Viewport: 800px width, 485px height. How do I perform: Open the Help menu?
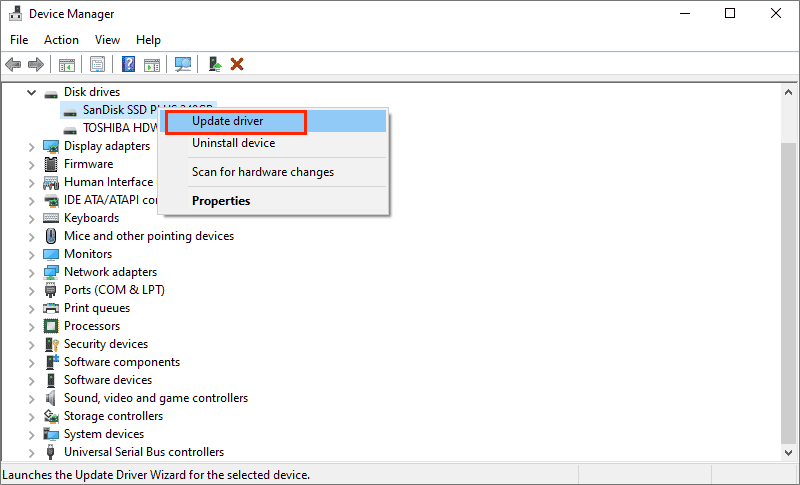click(148, 40)
